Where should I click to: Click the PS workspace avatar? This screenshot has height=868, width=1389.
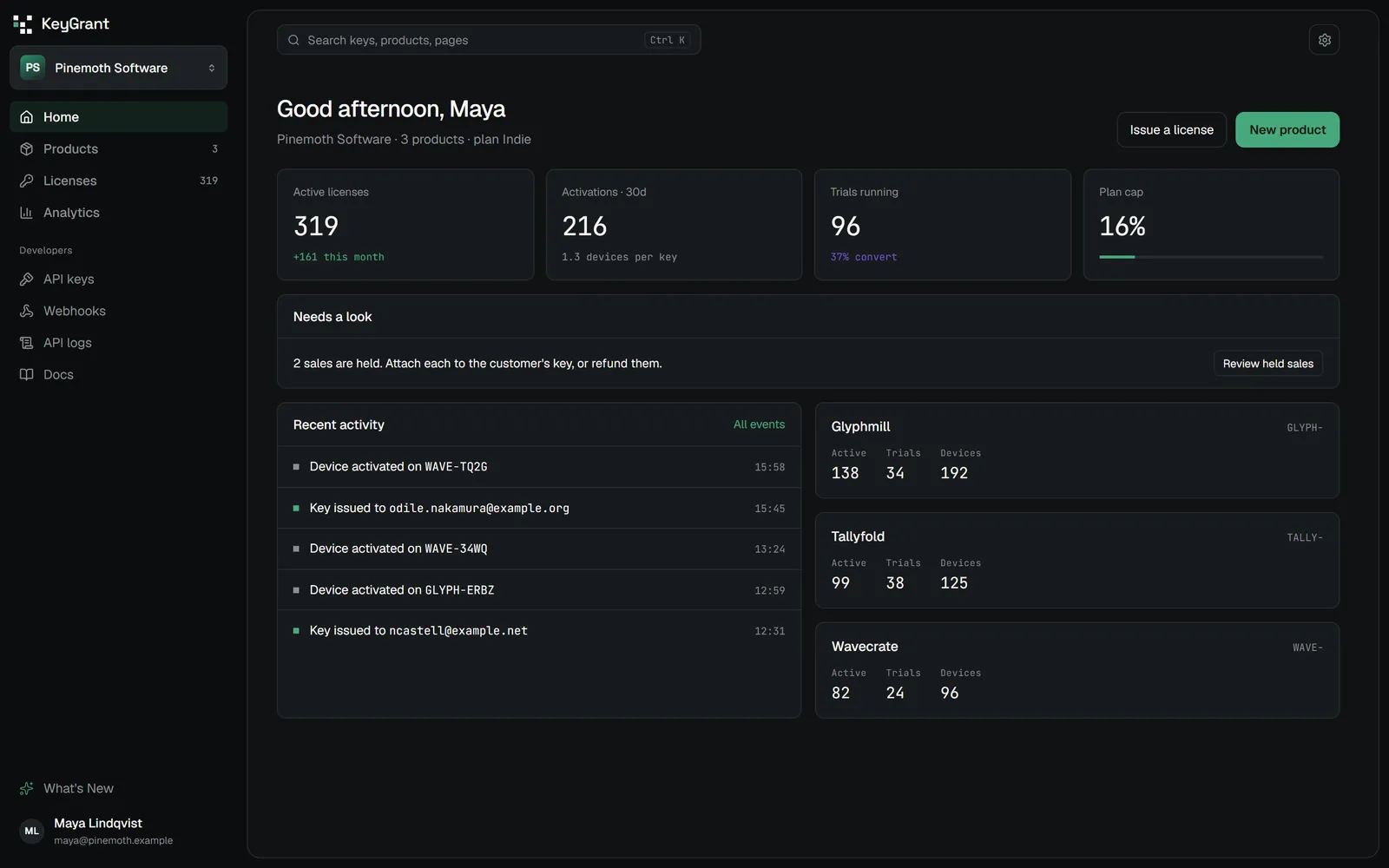pos(33,68)
